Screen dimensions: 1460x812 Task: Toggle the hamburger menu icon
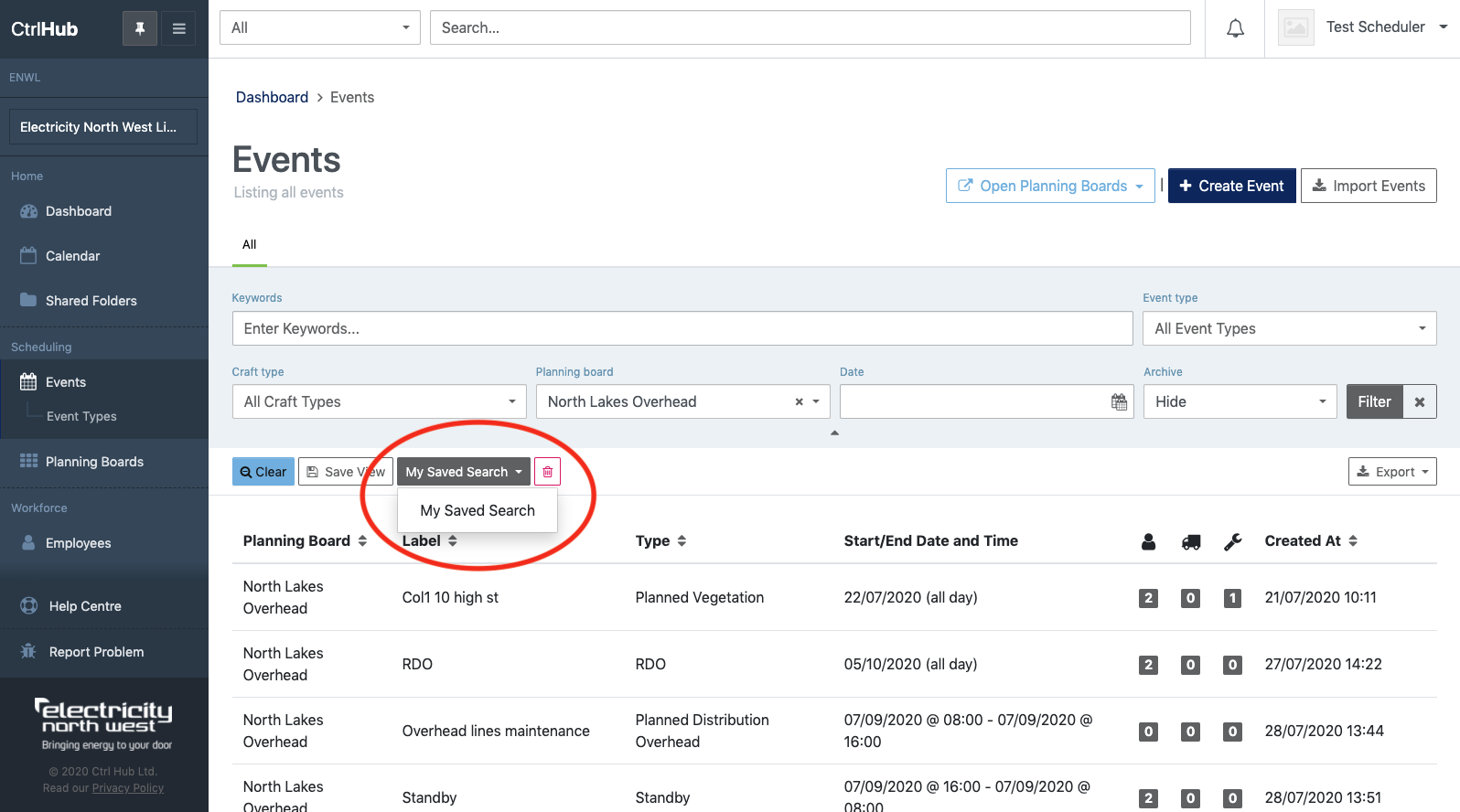pyautogui.click(x=179, y=29)
